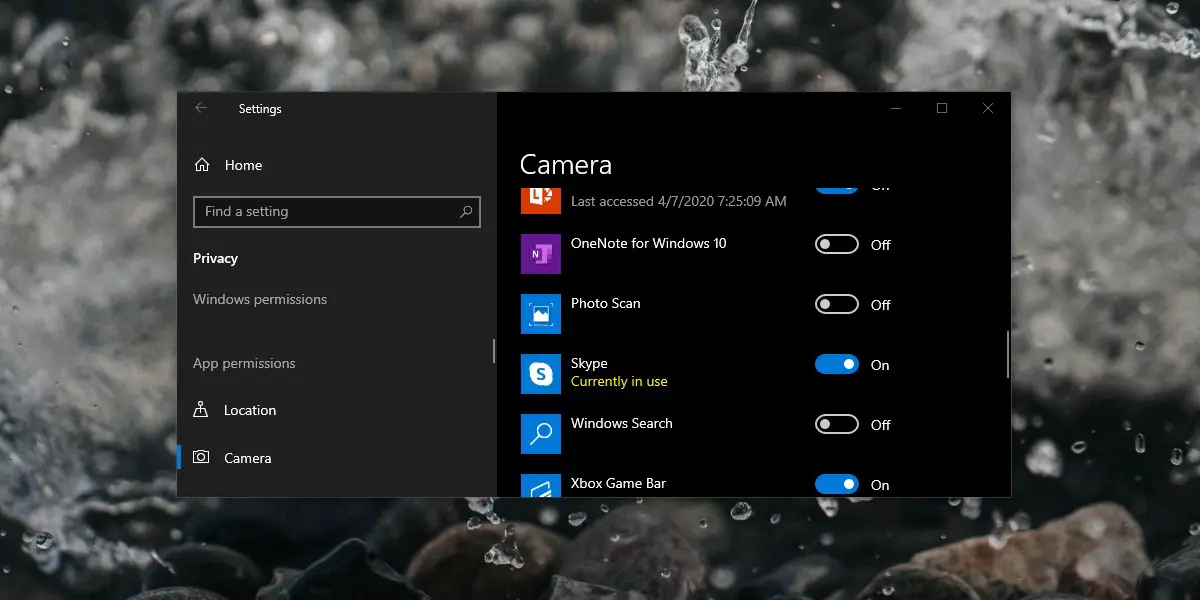Disable camera access for Skype
1200x600 pixels.
point(836,365)
